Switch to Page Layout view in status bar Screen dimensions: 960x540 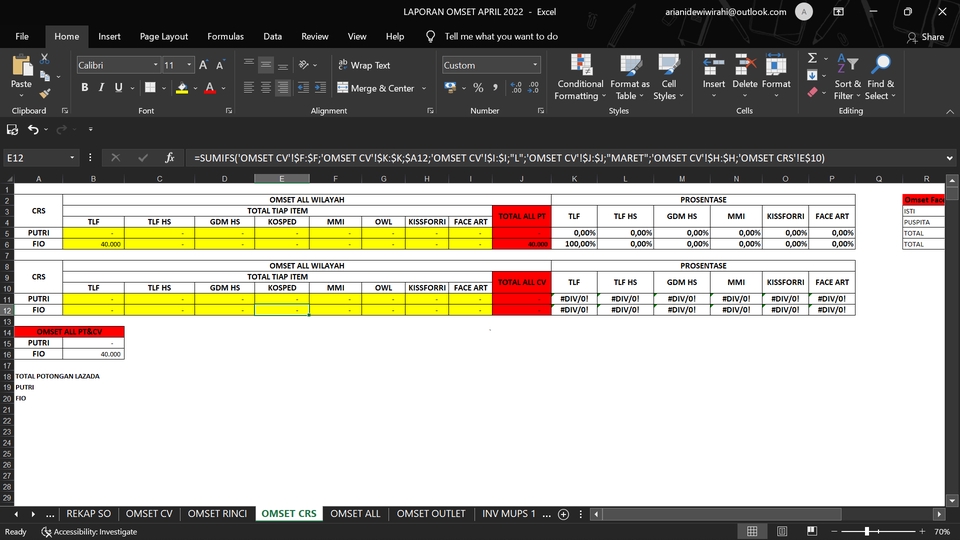tap(782, 531)
